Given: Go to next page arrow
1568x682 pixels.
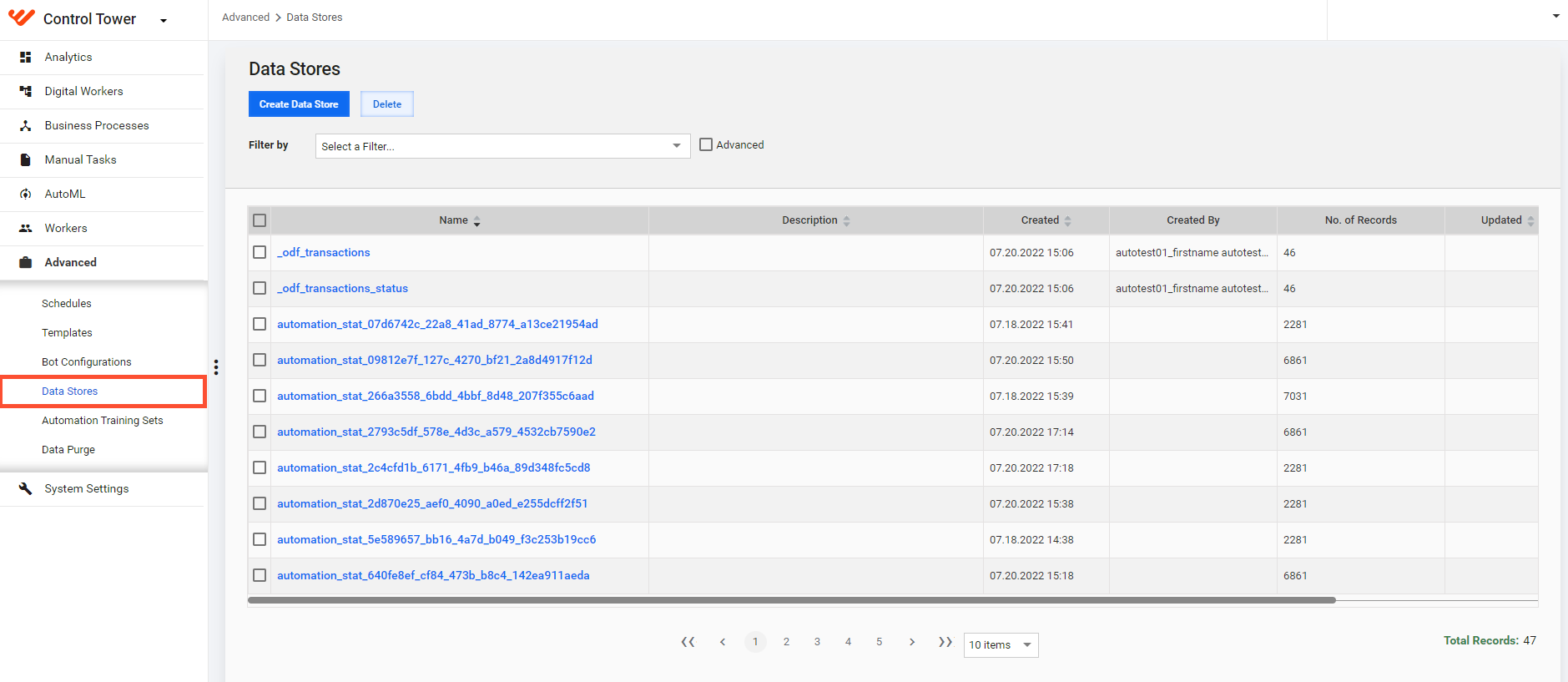Looking at the screenshot, I should click(912, 642).
